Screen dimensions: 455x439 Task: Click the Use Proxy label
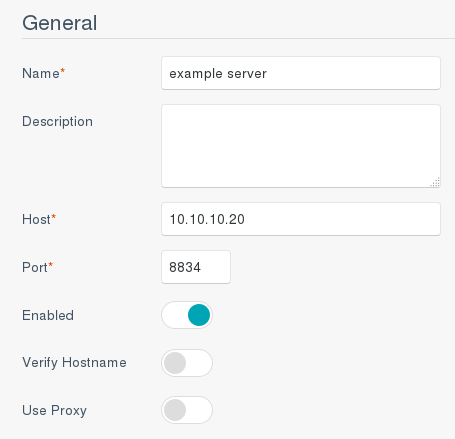coord(54,410)
